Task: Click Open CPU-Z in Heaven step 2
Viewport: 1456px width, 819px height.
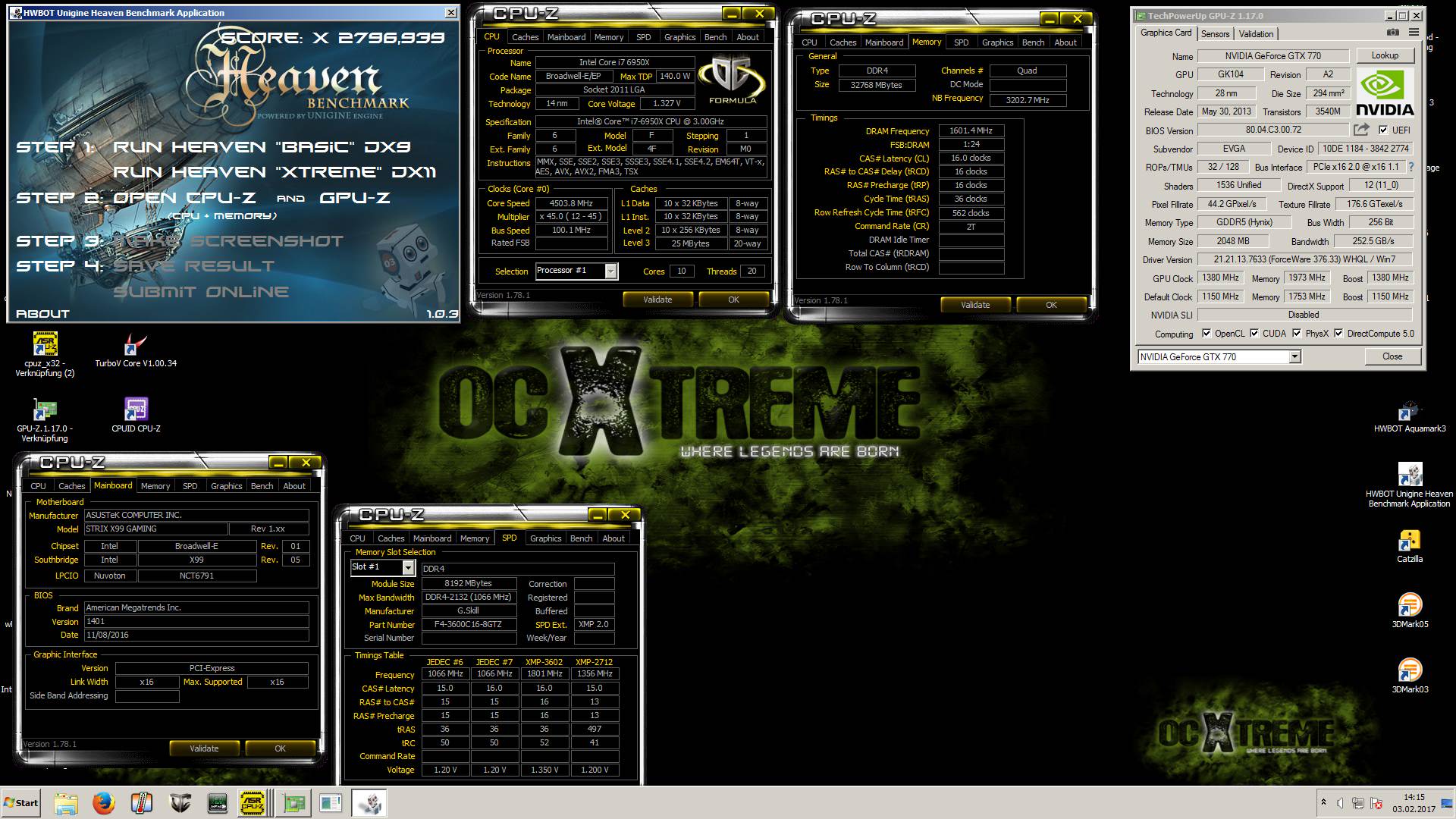Action: point(184,198)
